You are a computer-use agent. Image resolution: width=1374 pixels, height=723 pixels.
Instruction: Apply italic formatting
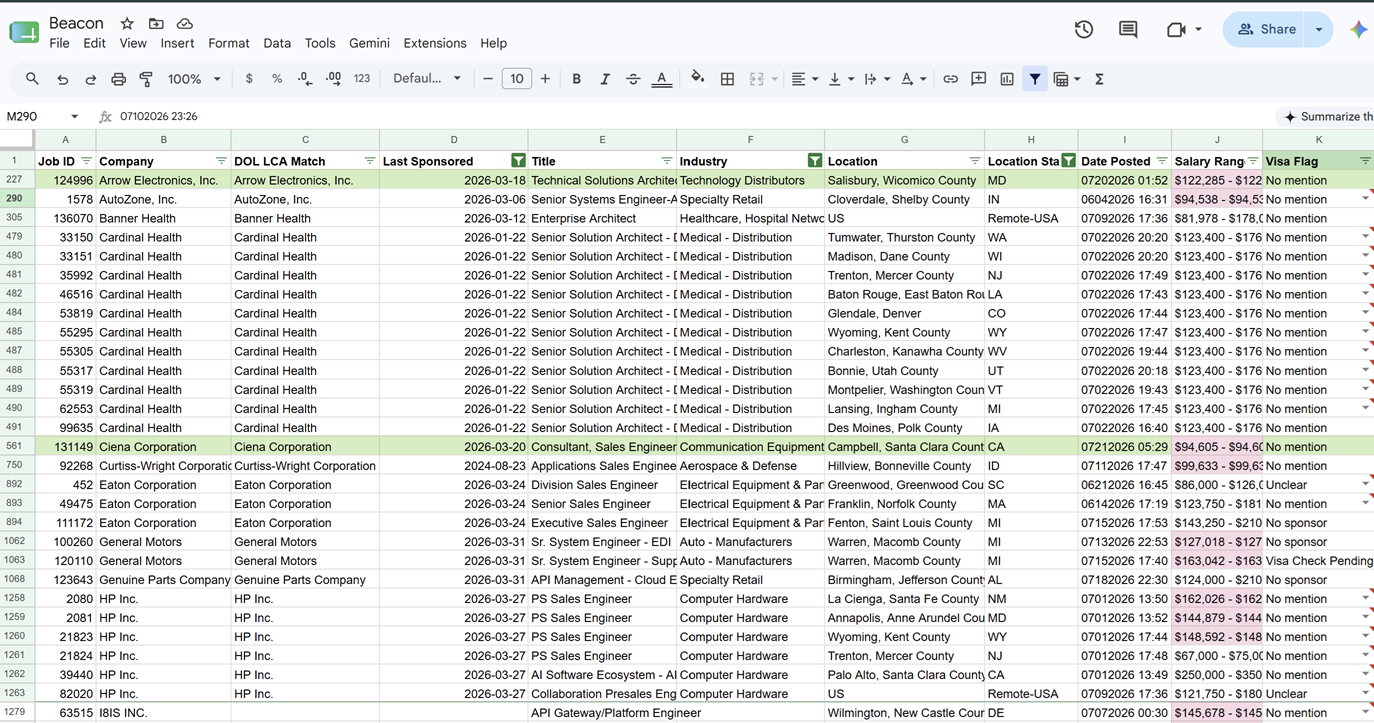point(604,79)
